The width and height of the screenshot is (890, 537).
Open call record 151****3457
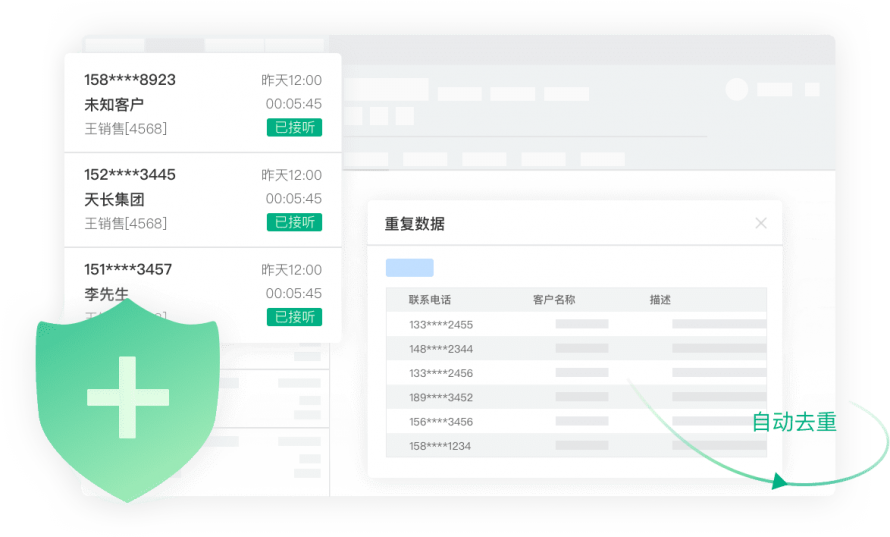[x=128, y=270]
